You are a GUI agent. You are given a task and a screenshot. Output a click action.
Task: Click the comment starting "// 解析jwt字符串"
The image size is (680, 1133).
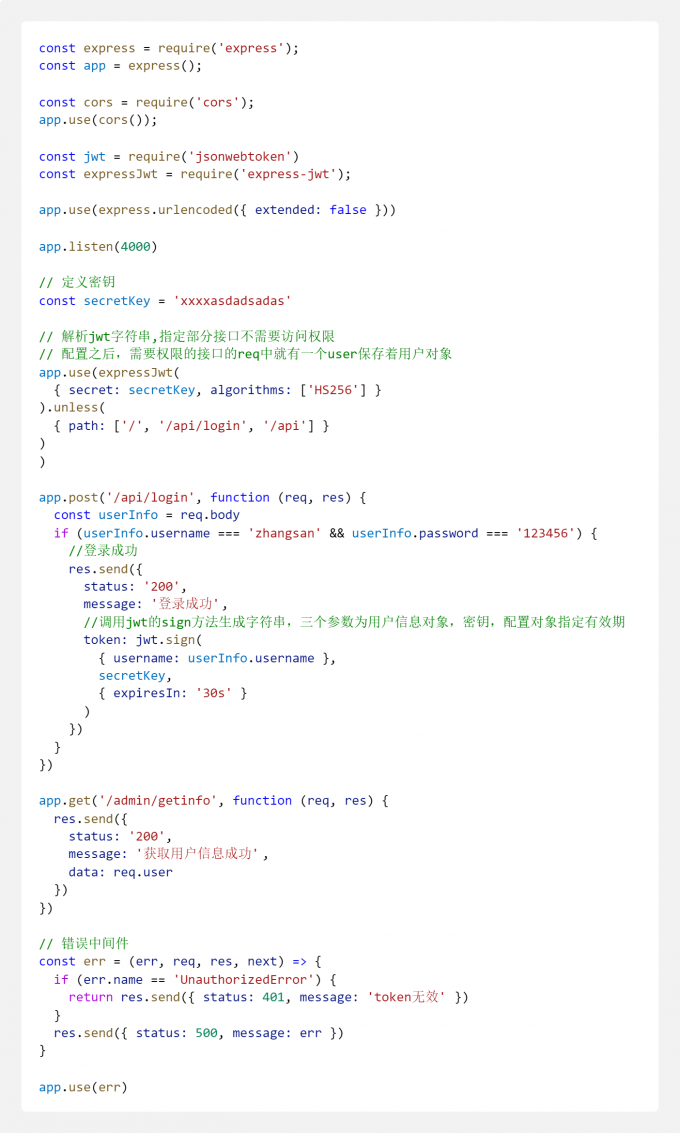(x=187, y=337)
